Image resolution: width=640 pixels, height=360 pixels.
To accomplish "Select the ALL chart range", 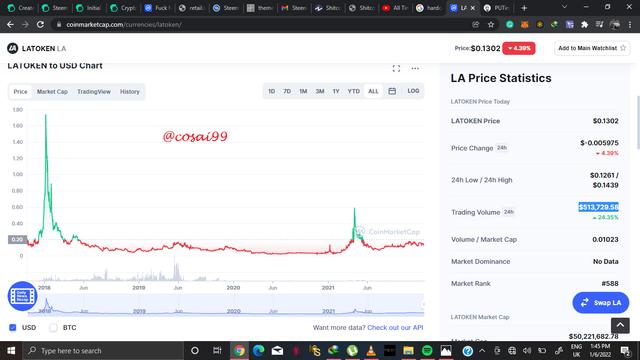I will 373,91.
